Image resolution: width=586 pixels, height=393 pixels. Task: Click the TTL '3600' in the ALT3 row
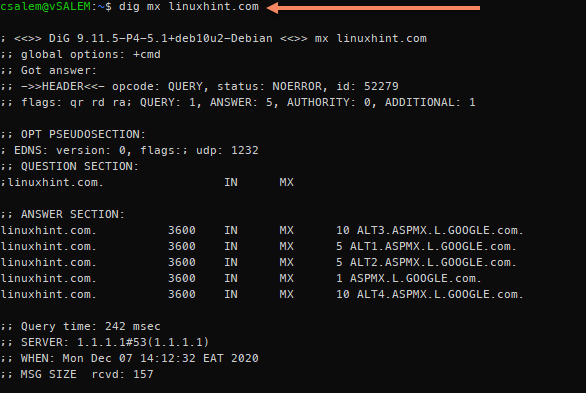tap(182, 230)
